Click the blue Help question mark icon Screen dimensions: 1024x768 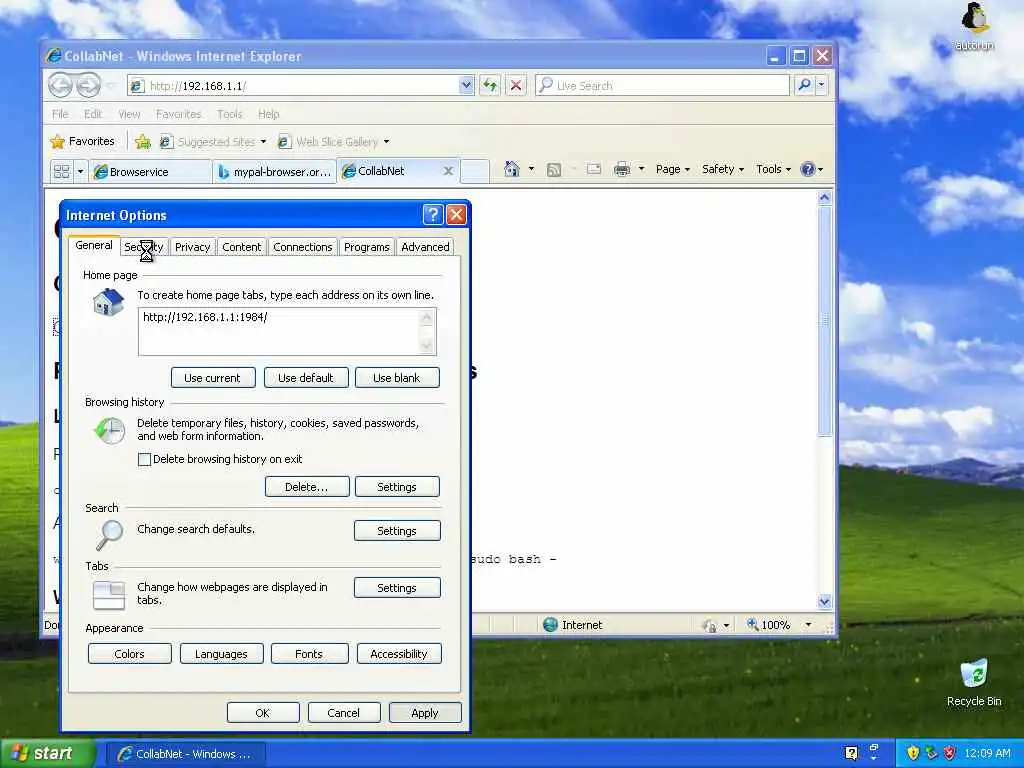click(808, 169)
